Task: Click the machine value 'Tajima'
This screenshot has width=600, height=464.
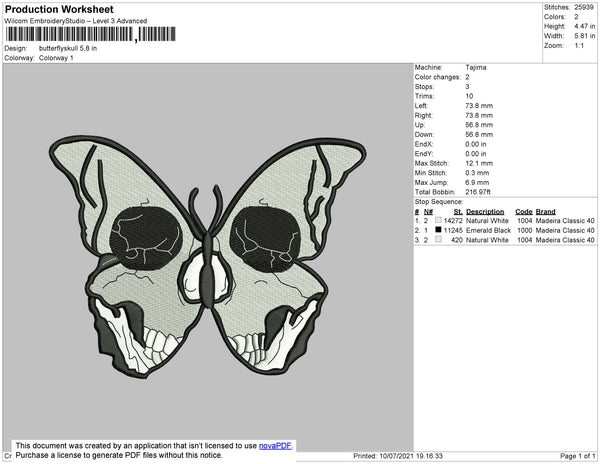Action: coord(476,67)
